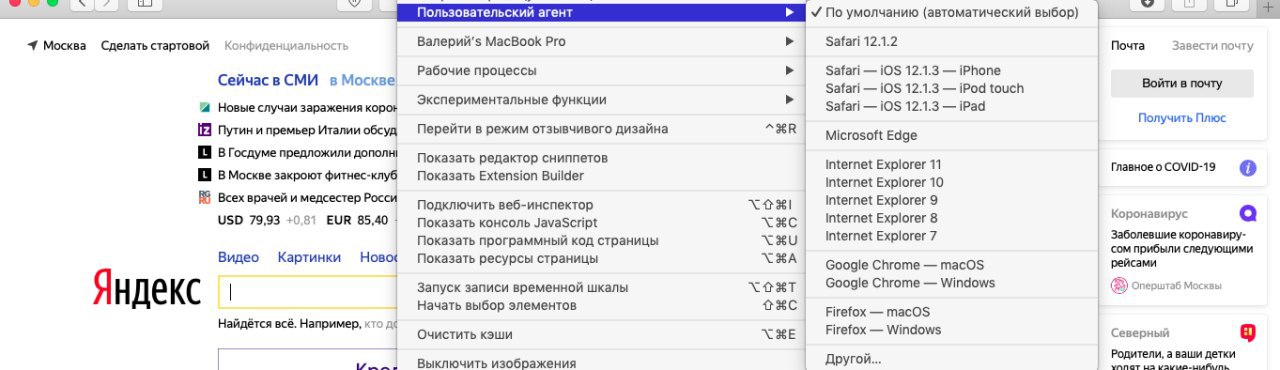Select Safari iOS 12.1.3 iPhone user agent

click(951, 71)
